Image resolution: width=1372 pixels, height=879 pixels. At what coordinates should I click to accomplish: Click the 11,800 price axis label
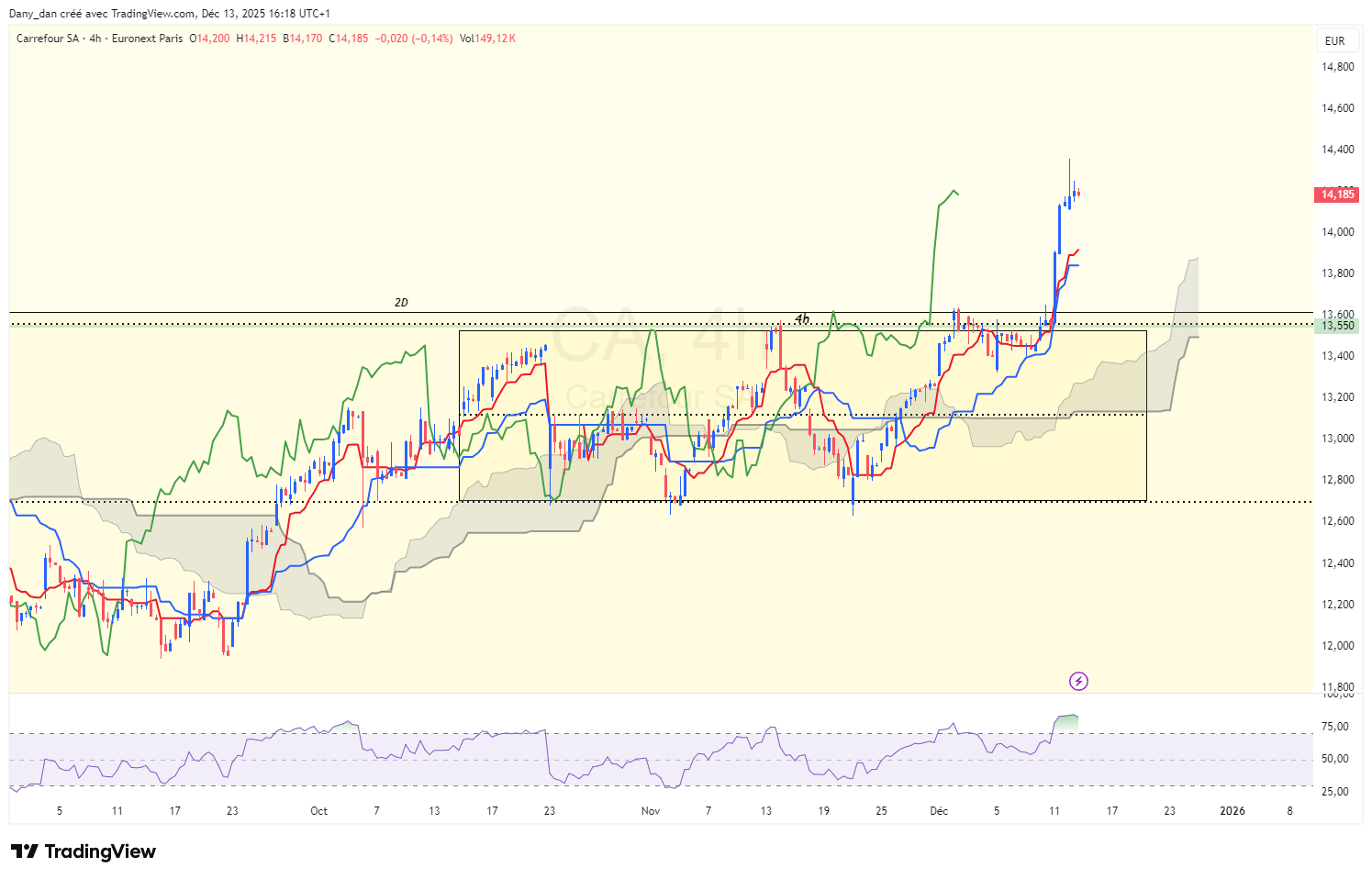click(x=1337, y=687)
